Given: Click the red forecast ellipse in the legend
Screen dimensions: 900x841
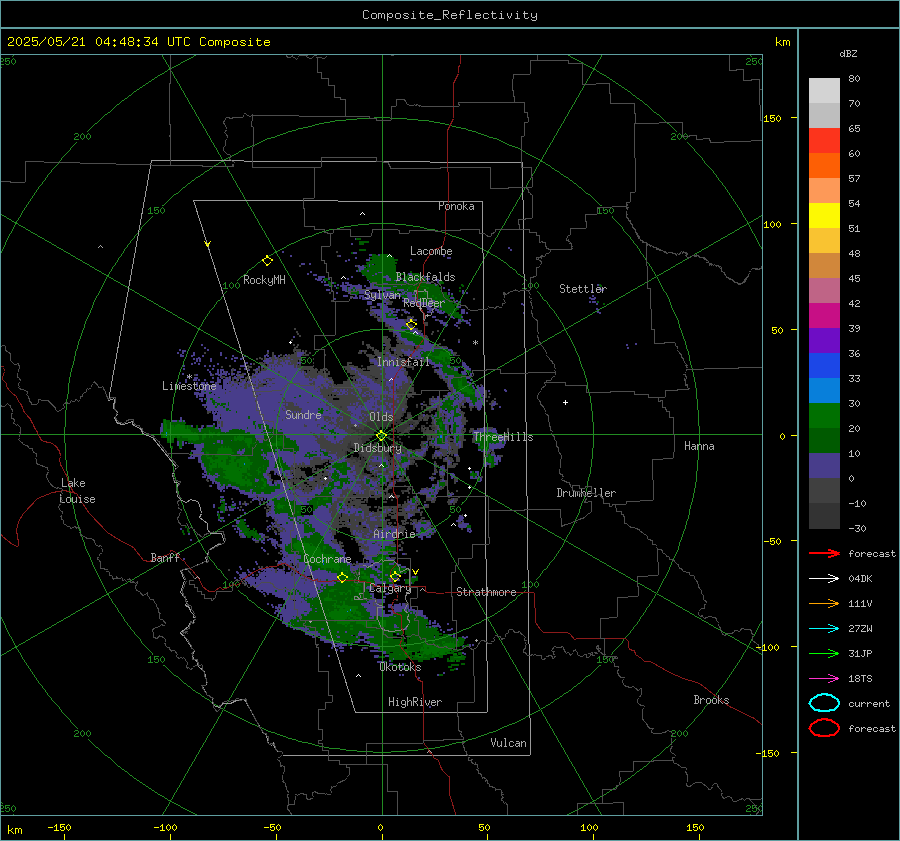Looking at the screenshot, I should pos(824,728).
